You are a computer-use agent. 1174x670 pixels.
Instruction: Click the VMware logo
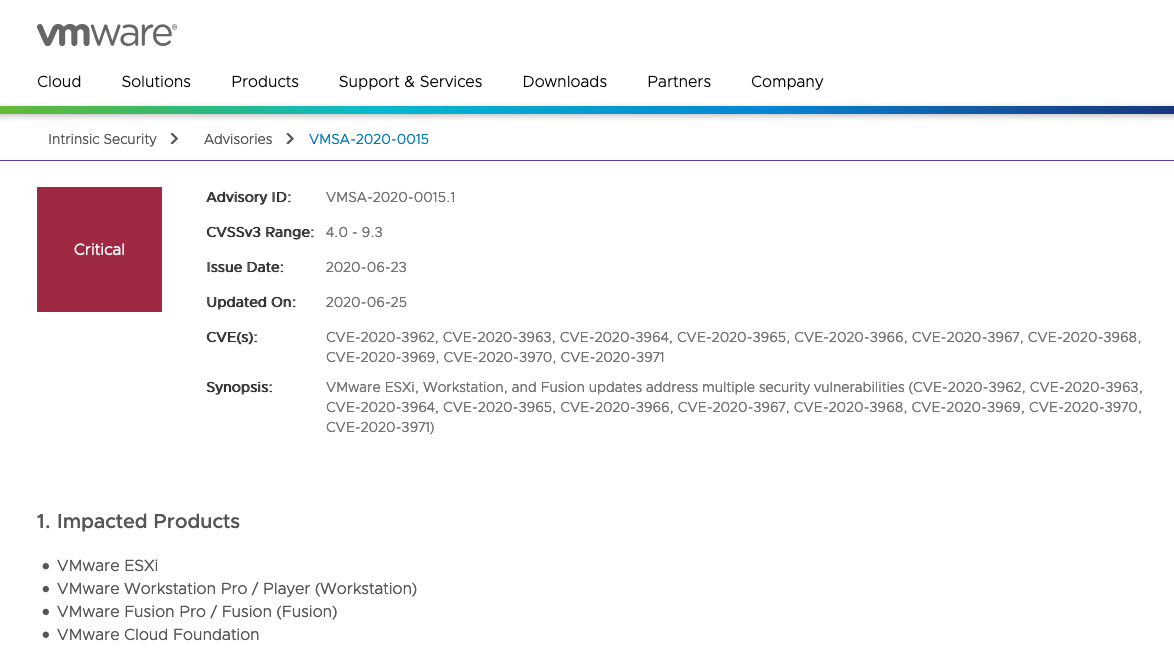(107, 34)
